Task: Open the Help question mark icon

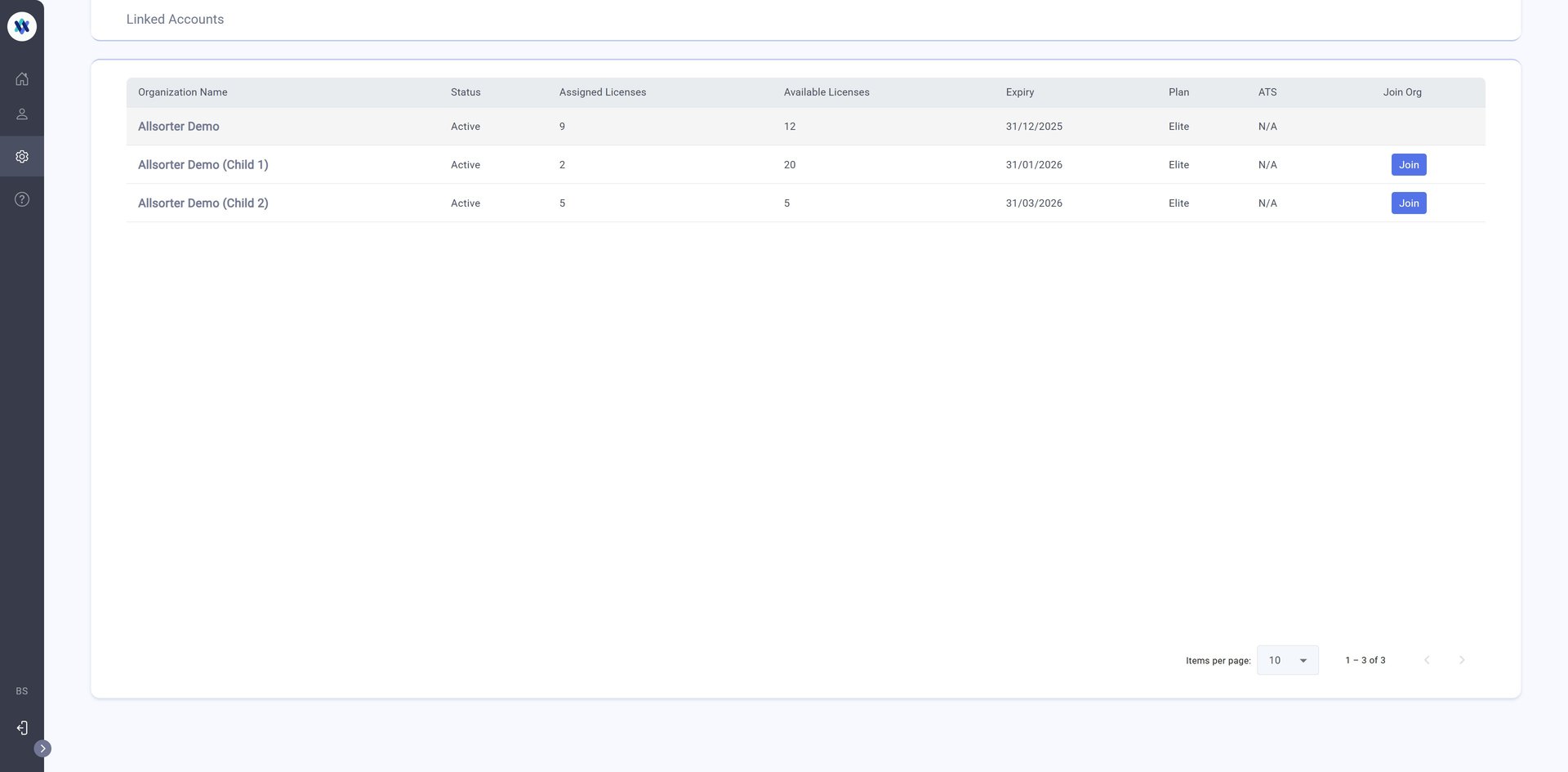Action: (22, 199)
